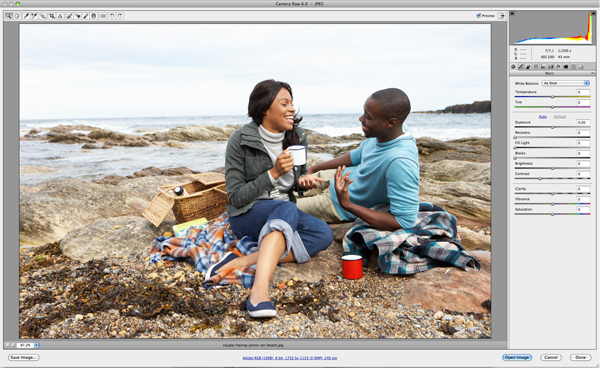Open the Split Toning panel tab
Image resolution: width=600 pixels, height=368 pixels.
click(x=543, y=67)
